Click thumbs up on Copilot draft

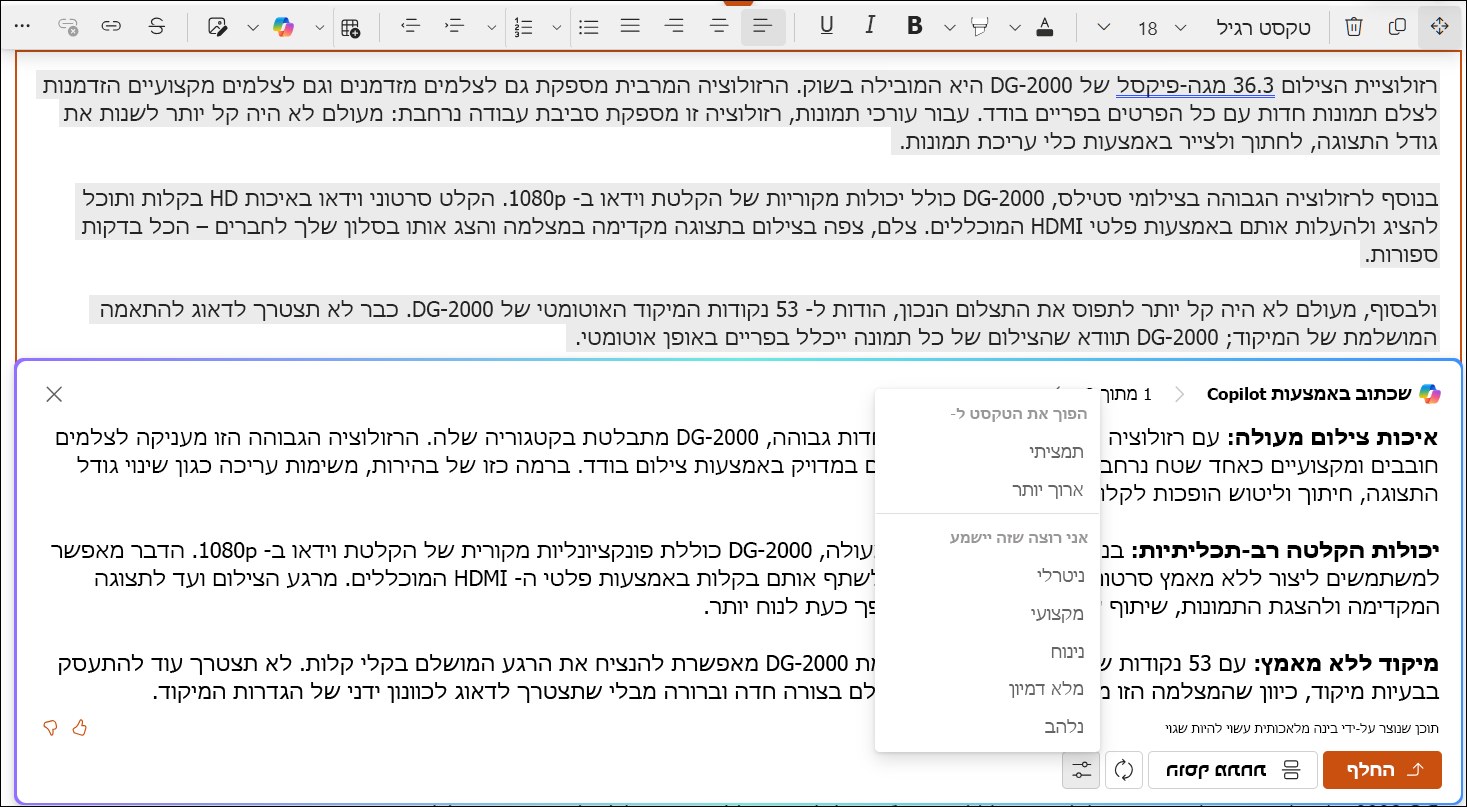coord(80,728)
